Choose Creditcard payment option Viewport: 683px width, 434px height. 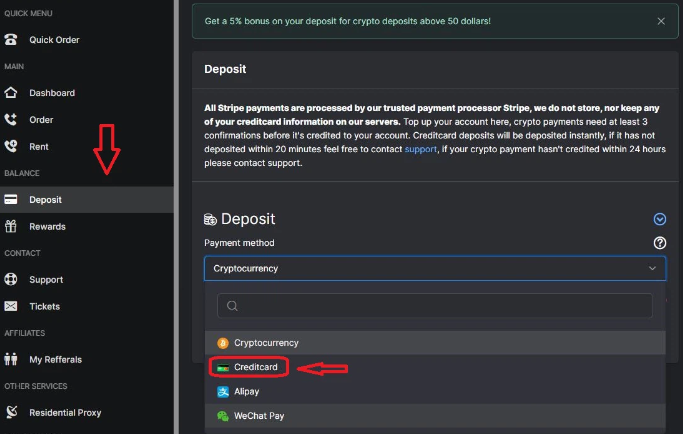(x=255, y=367)
